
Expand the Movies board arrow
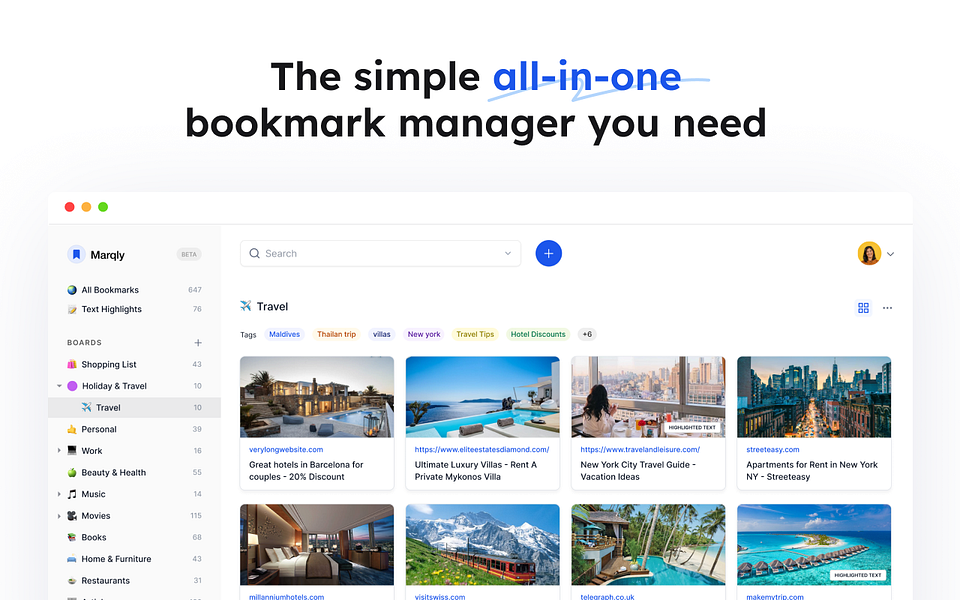click(x=59, y=516)
